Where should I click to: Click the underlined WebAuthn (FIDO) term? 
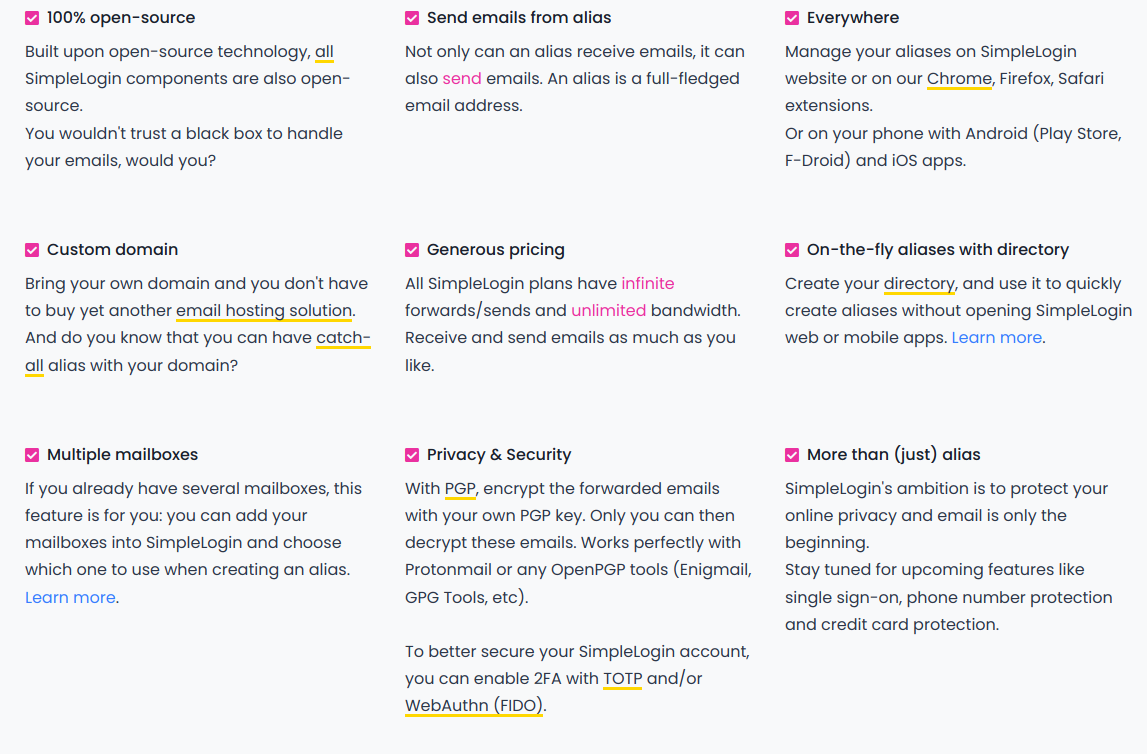pyautogui.click(x=474, y=706)
